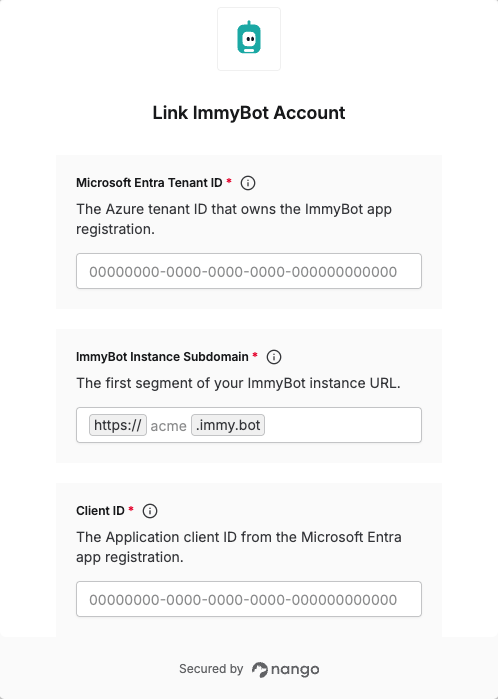The width and height of the screenshot is (498, 699).
Task: Open the Client ID info icon
Action: [150, 511]
